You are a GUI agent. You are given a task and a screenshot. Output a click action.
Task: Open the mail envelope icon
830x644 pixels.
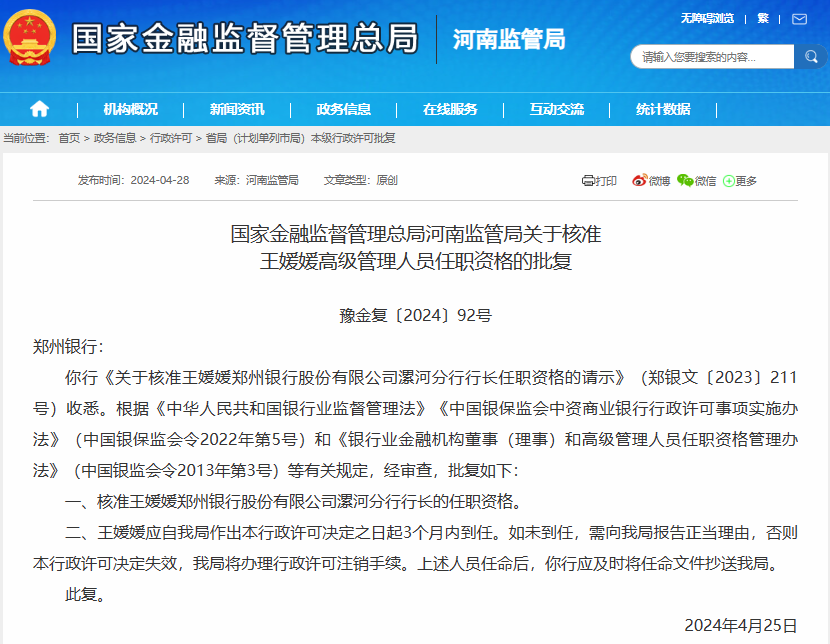click(799, 19)
